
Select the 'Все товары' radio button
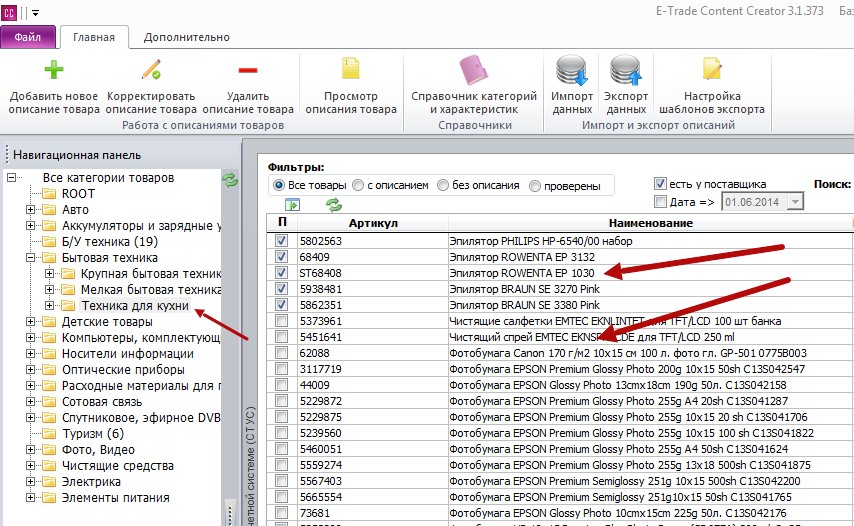click(278, 185)
